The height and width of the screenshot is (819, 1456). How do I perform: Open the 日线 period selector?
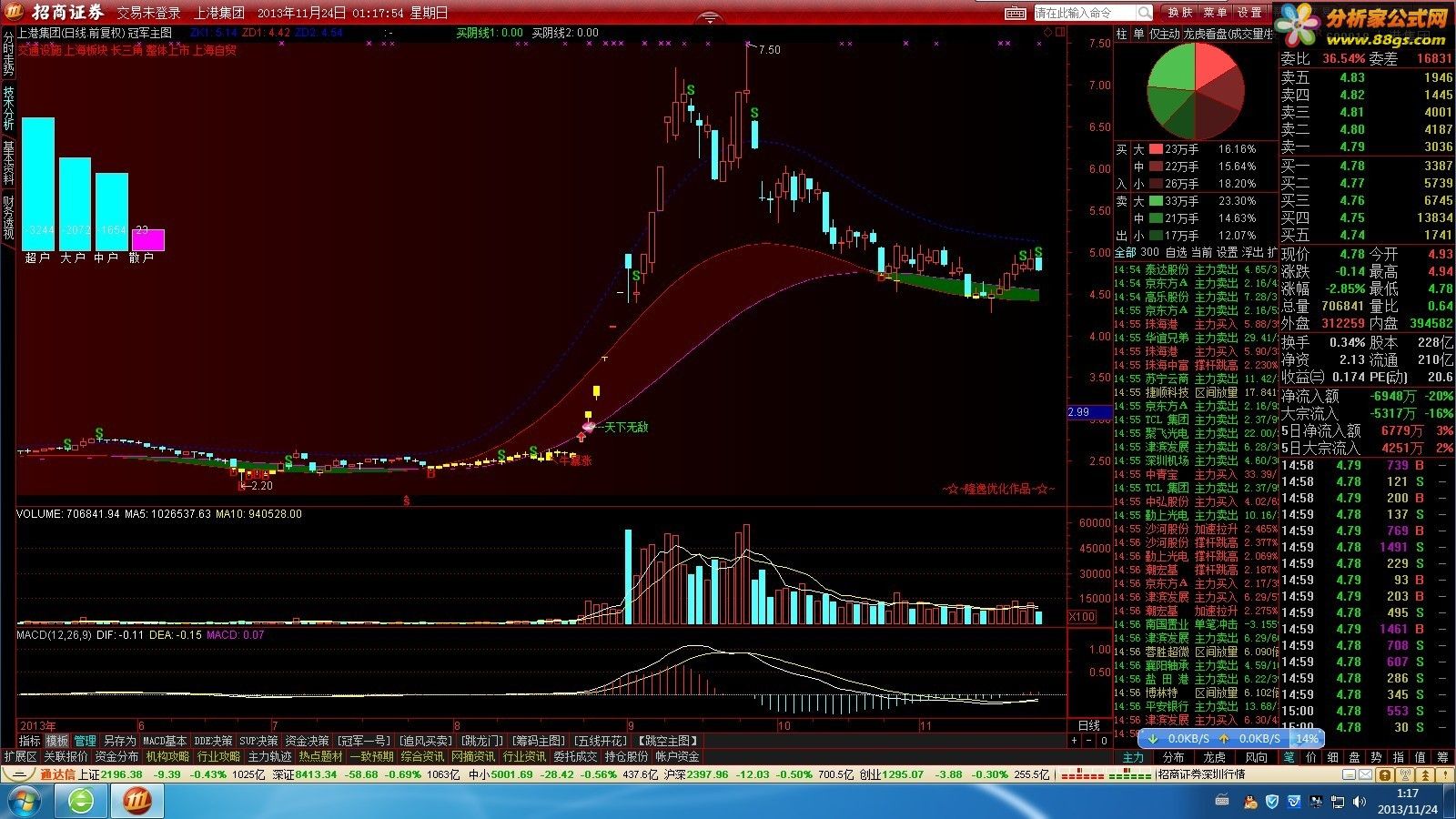click(1088, 726)
